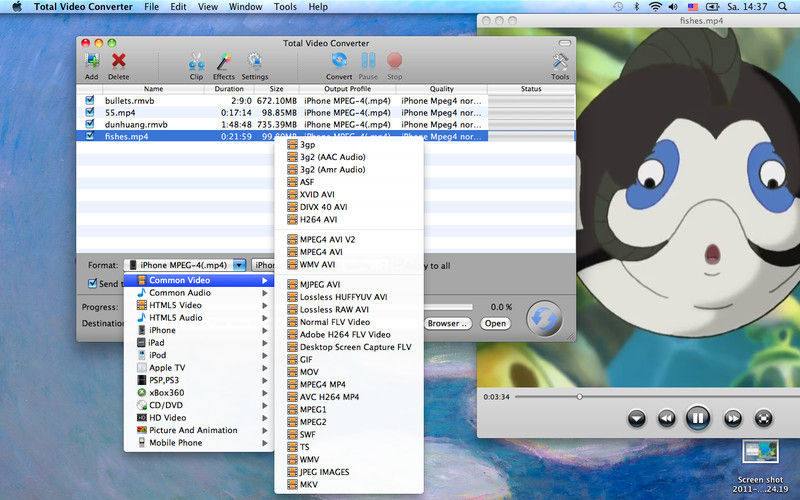Open the Screen shot file on the desktop
Screen dimensions: 800x500
[x=760, y=452]
